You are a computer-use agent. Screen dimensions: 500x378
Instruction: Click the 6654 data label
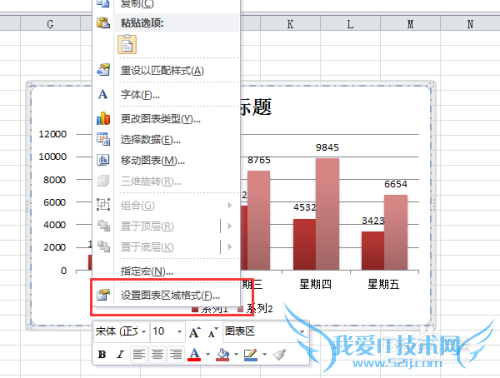(396, 184)
